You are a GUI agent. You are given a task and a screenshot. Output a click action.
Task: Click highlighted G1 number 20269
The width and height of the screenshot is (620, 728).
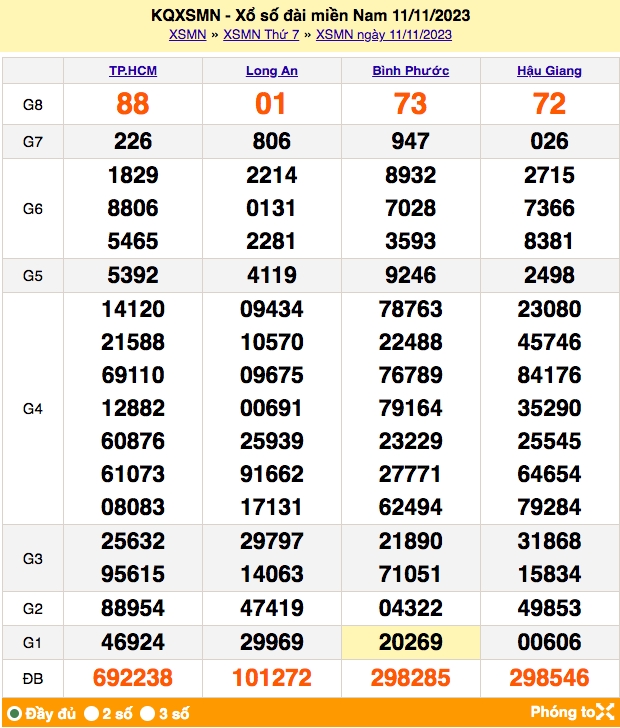[411, 643]
